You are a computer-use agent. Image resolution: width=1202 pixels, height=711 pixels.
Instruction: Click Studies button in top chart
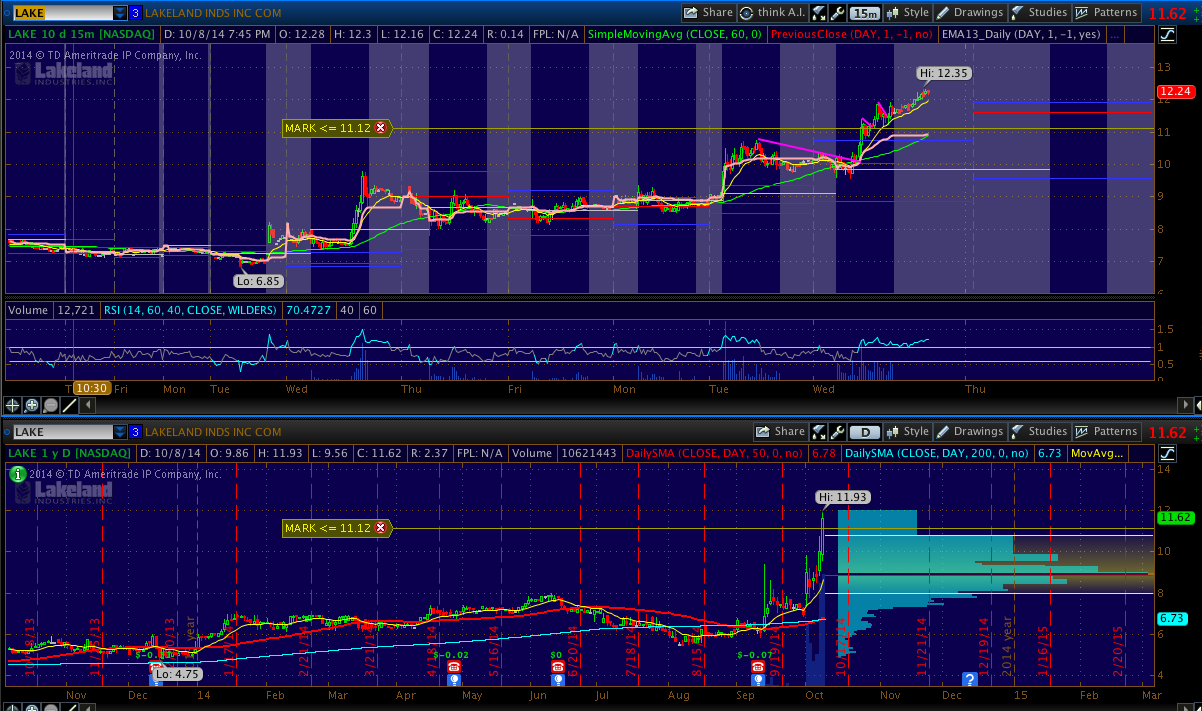1038,13
